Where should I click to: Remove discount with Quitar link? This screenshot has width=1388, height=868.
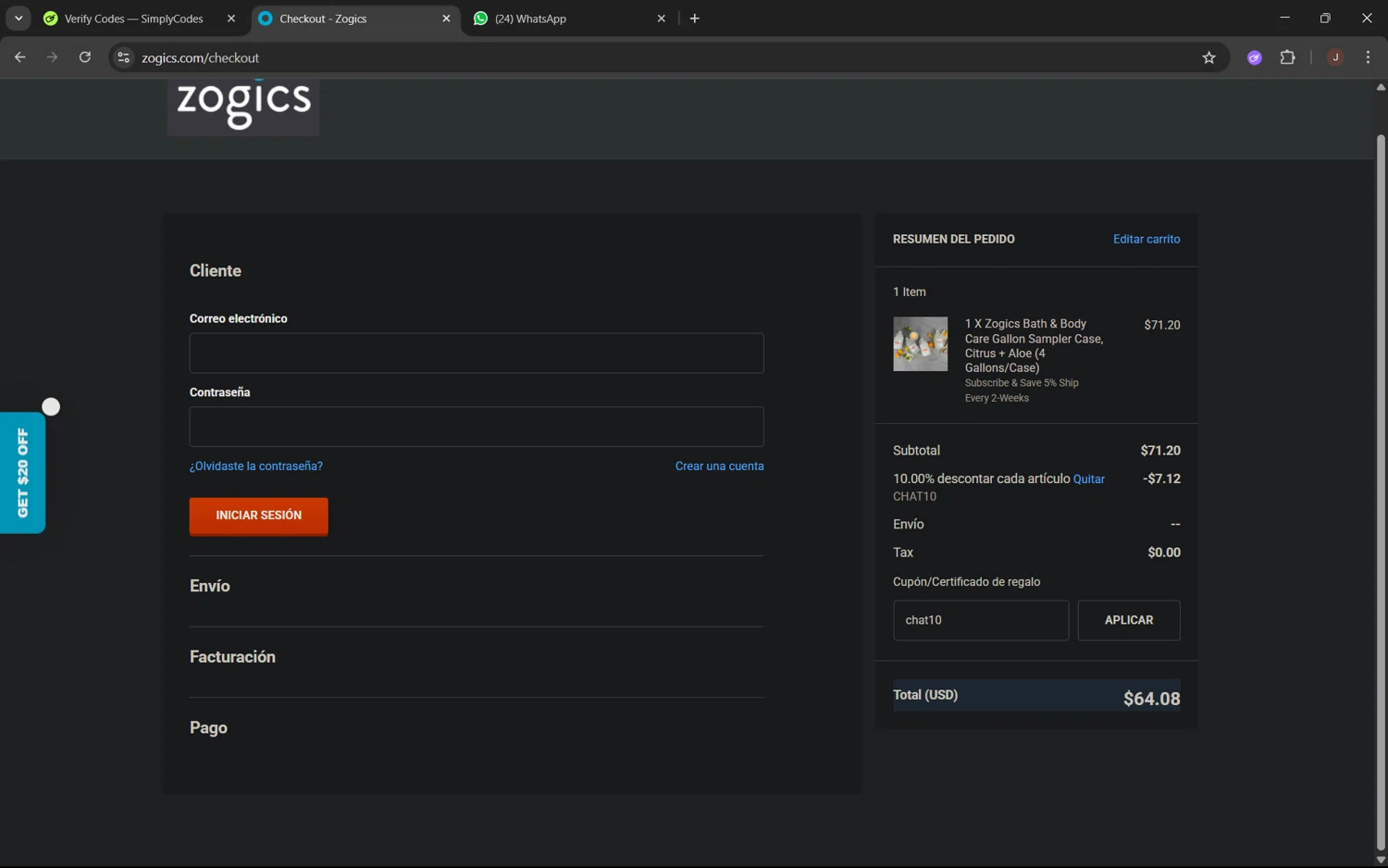(x=1089, y=479)
